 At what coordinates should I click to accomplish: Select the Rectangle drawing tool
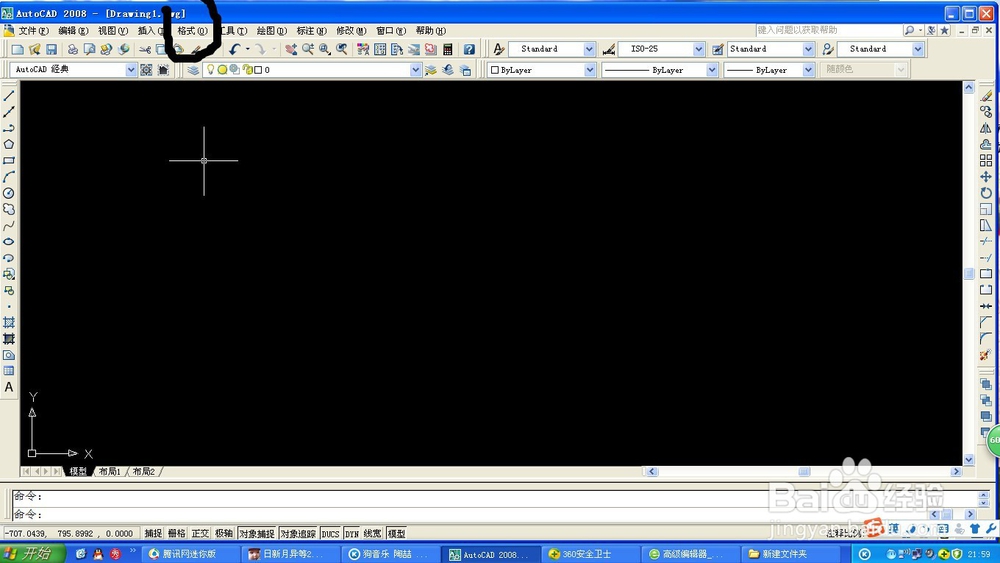click(9, 161)
